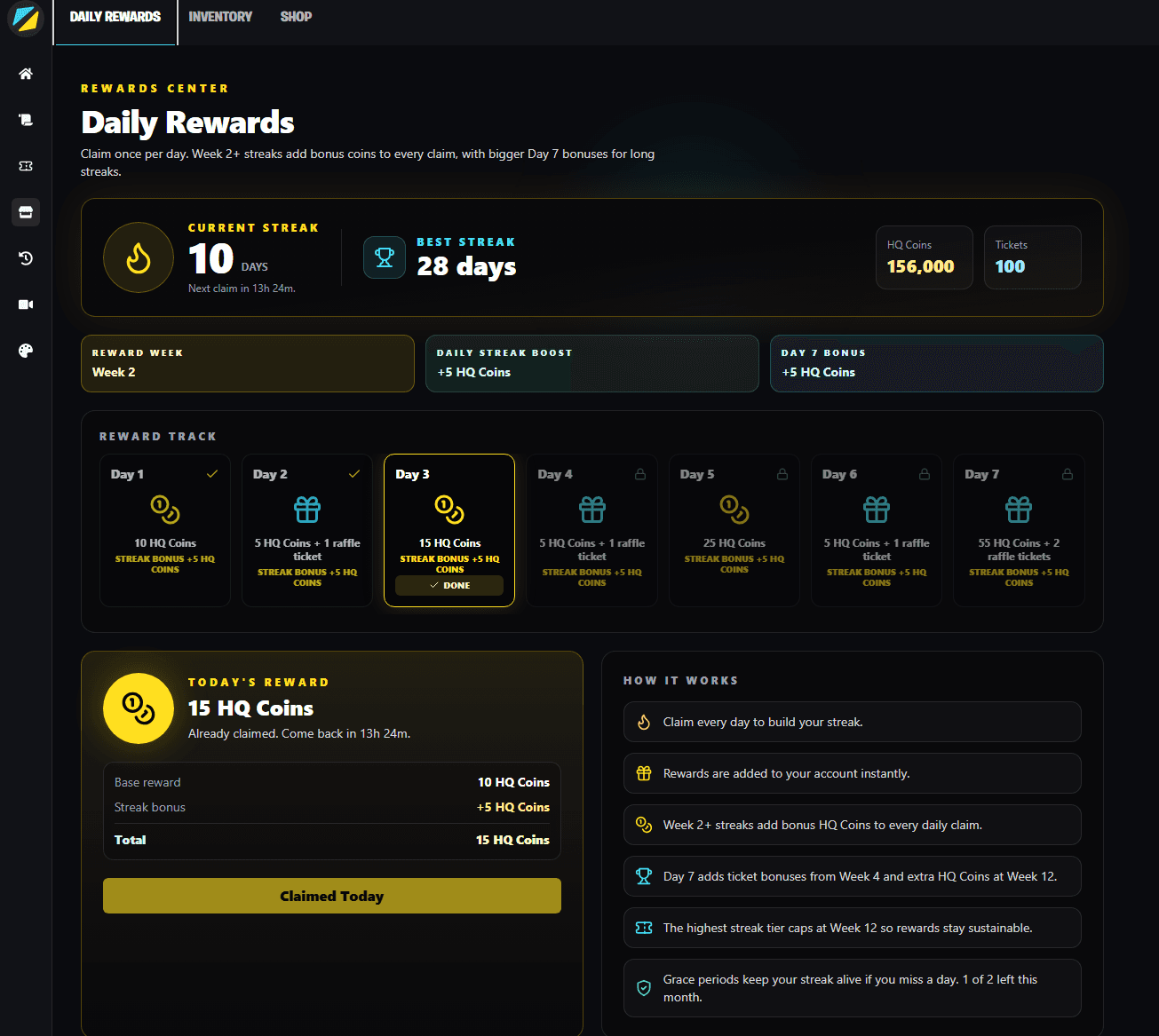Viewport: 1159px width, 1036px height.
Task: Click the Daily Streak Boost panel
Action: coord(592,363)
